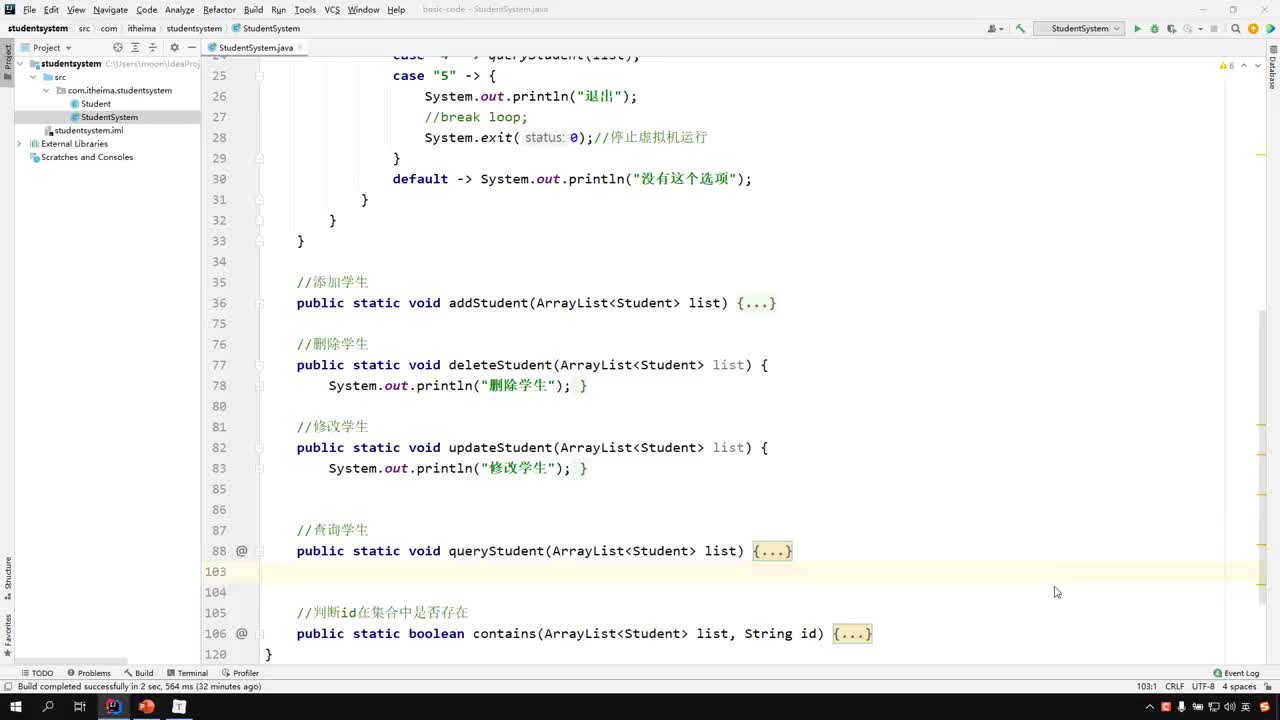Expand folded addStudent method body
1280x720 pixels.
756,303
